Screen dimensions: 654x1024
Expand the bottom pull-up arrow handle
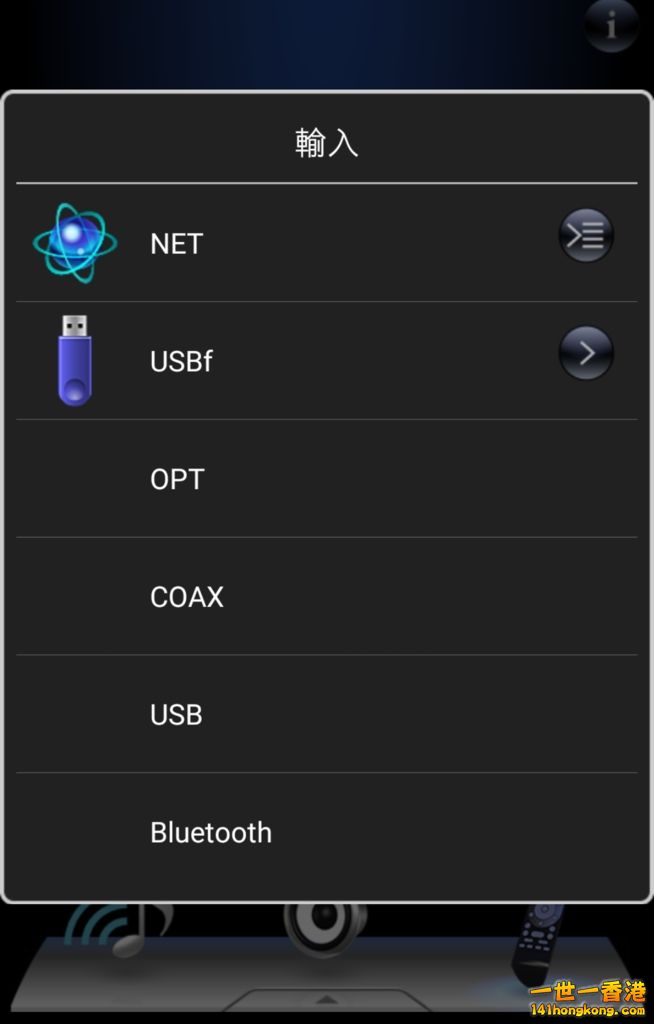tap(326, 1001)
